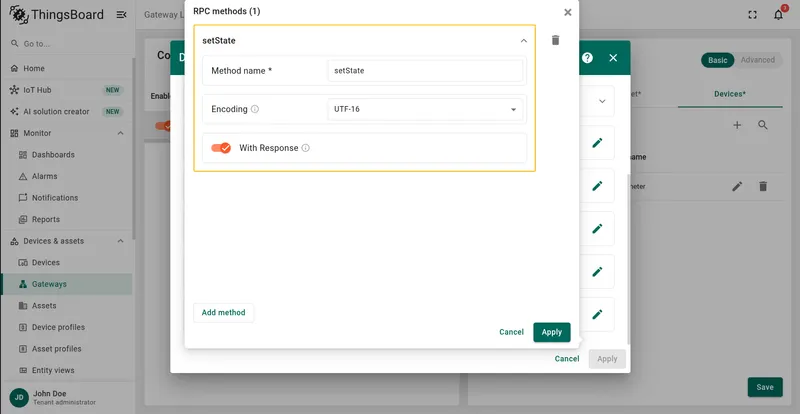
Task: Delete the device row in table
Action: click(763, 187)
